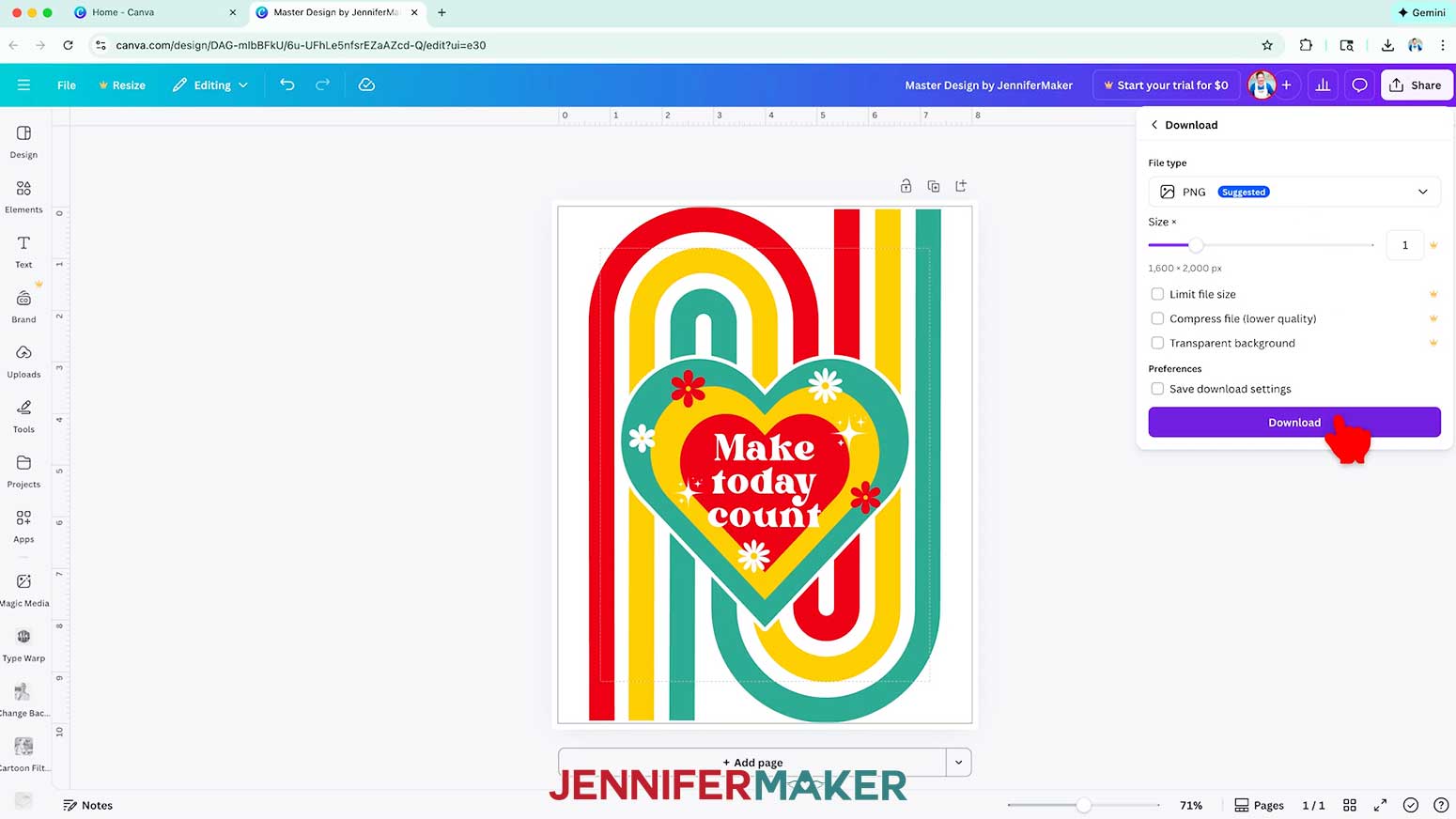Screen dimensions: 1456x819
Task: Click the Size multiplier input field
Action: [1404, 245]
